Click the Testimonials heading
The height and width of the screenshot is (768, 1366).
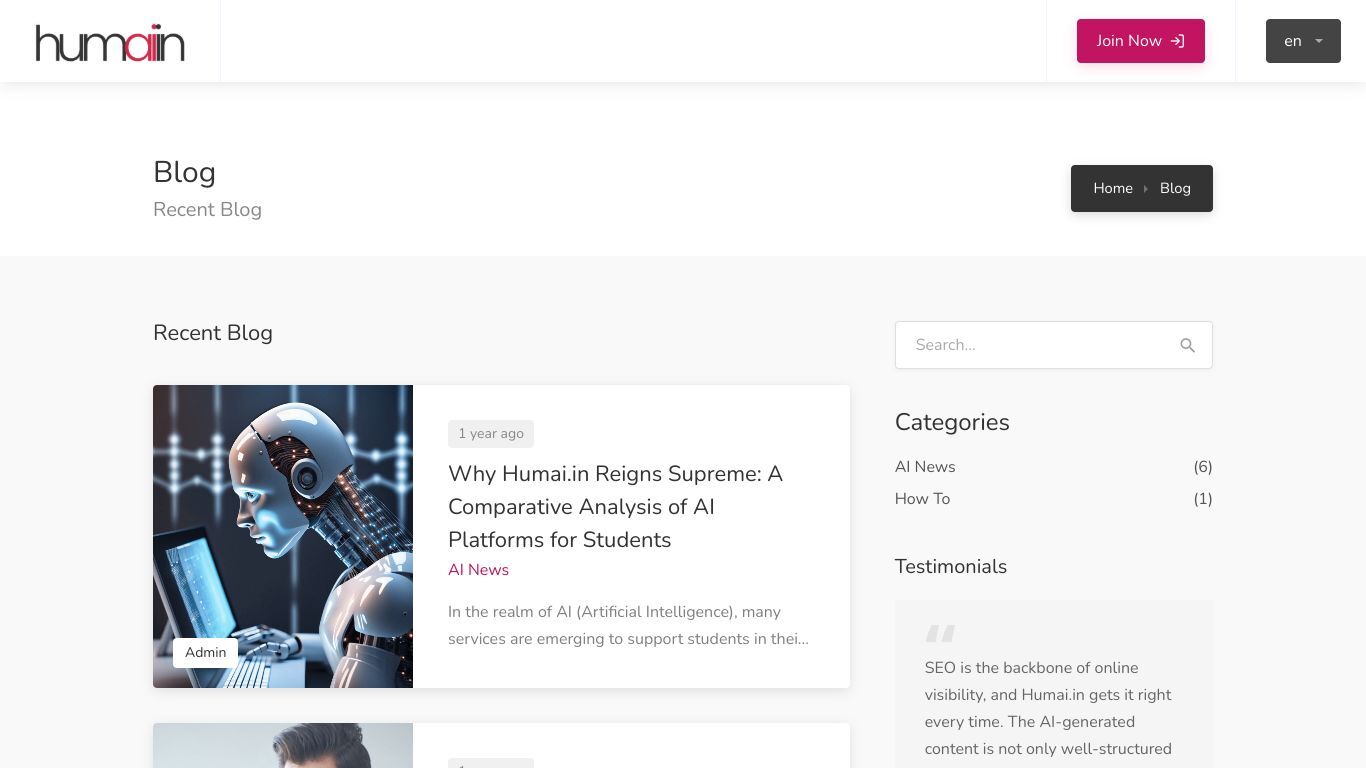[x=951, y=566]
